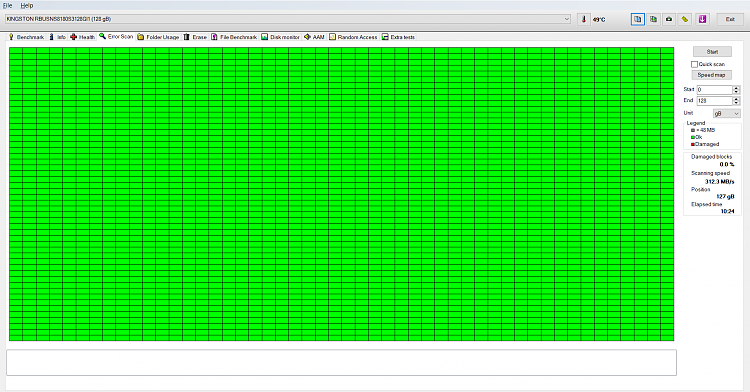The image size is (750, 392).
Task: Open the File menu
Action: click(x=8, y=5)
